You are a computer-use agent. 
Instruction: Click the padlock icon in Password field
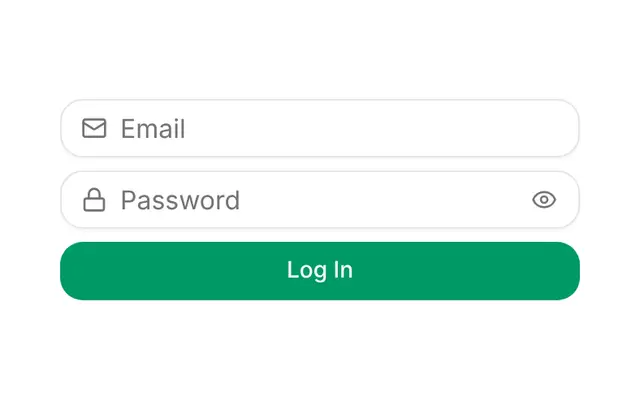pyautogui.click(x=94, y=200)
